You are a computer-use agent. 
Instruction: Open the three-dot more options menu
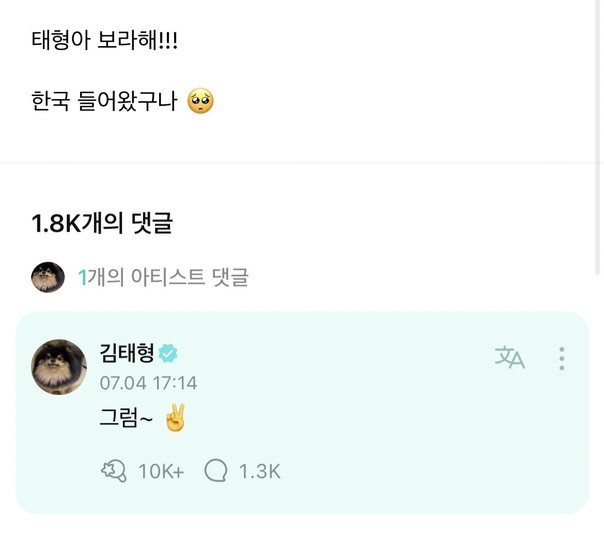(x=562, y=358)
